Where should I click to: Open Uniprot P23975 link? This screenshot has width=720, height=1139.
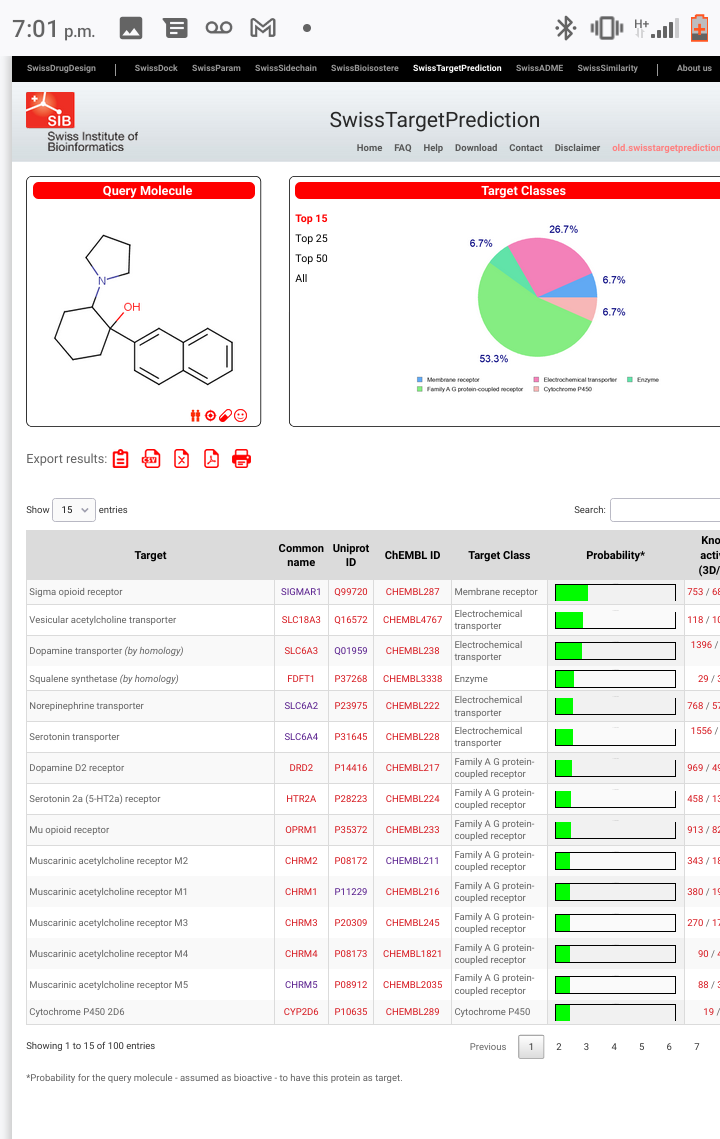pyautogui.click(x=351, y=705)
